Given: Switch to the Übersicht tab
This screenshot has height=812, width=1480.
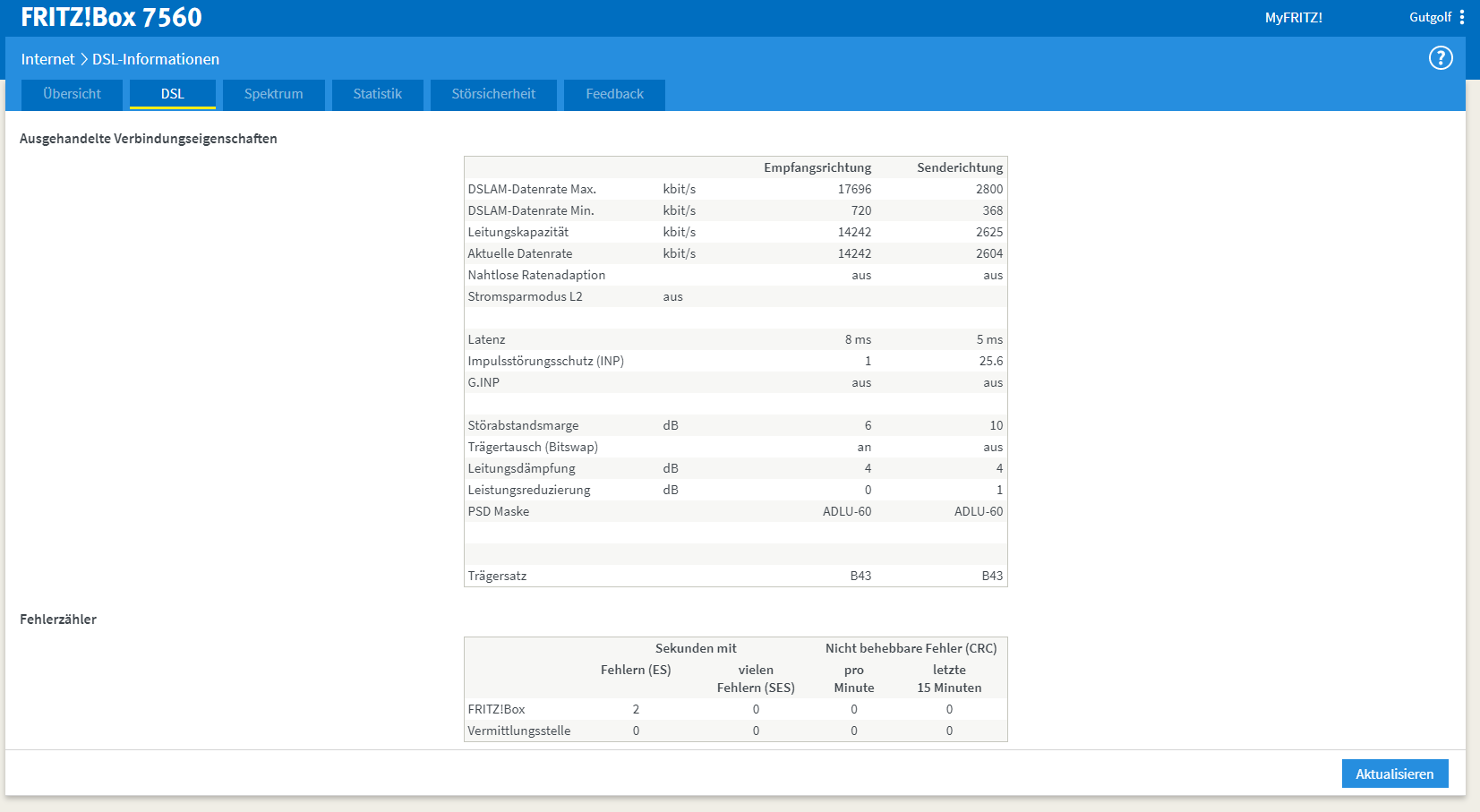Looking at the screenshot, I should click(x=72, y=94).
